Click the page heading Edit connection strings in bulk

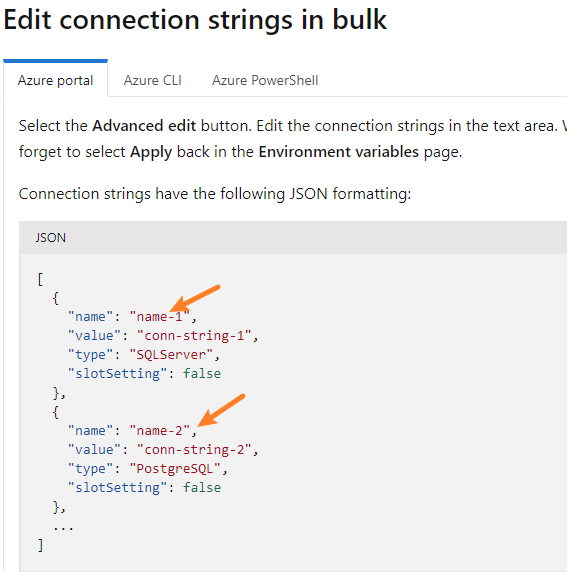point(195,20)
